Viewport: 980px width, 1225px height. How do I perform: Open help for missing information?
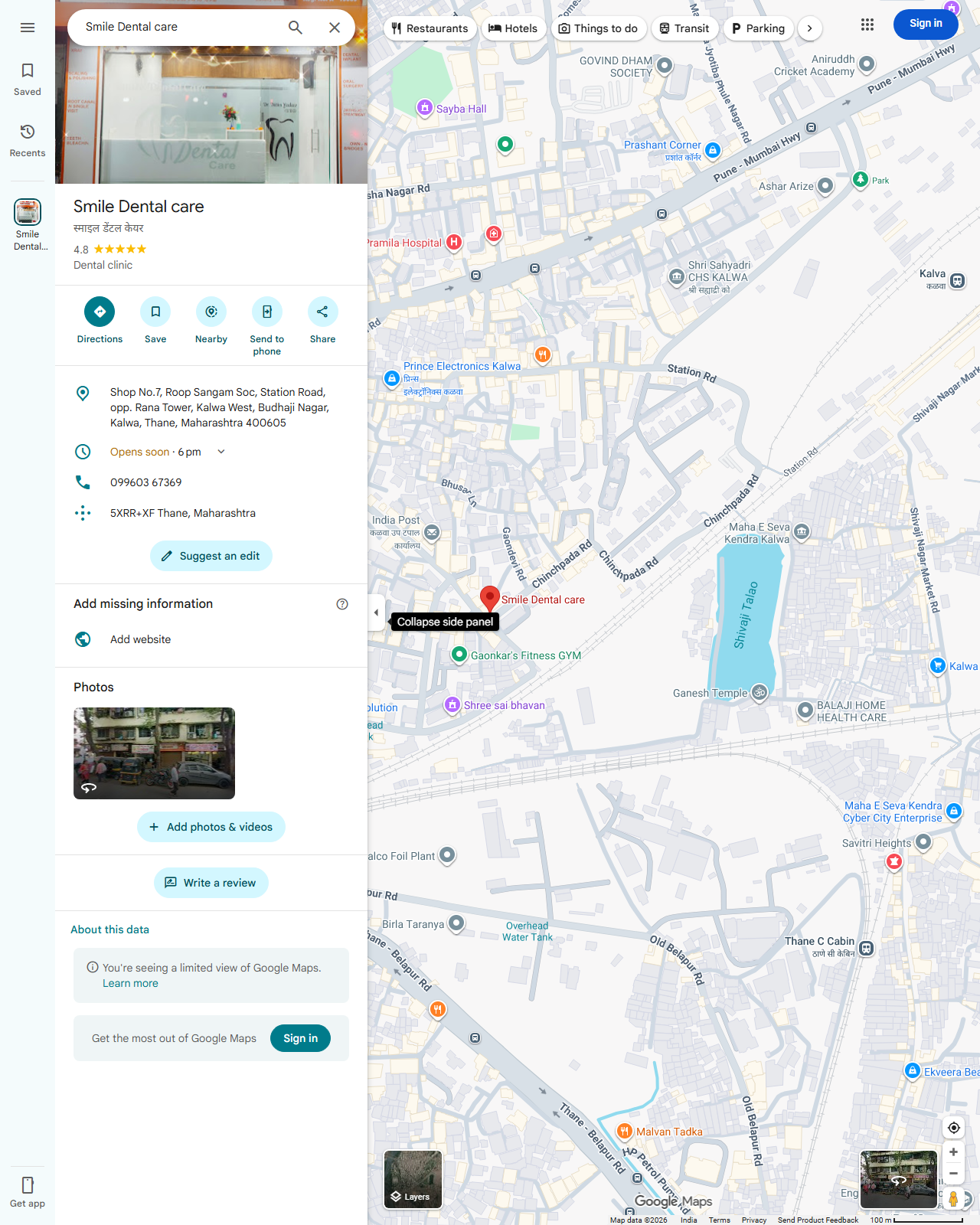[342, 604]
